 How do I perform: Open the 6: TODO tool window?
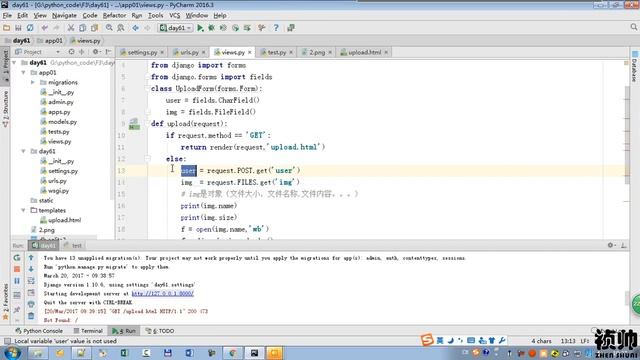[x=160, y=331]
